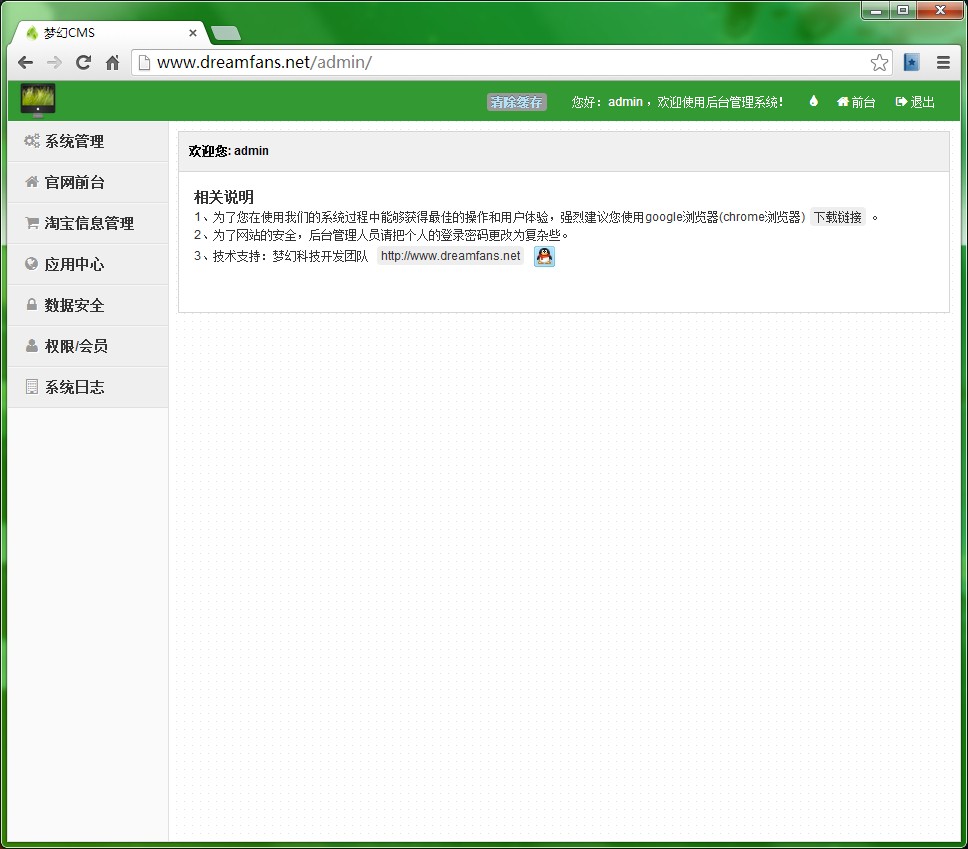Click the browser forward arrow
The image size is (968, 849).
[54, 62]
